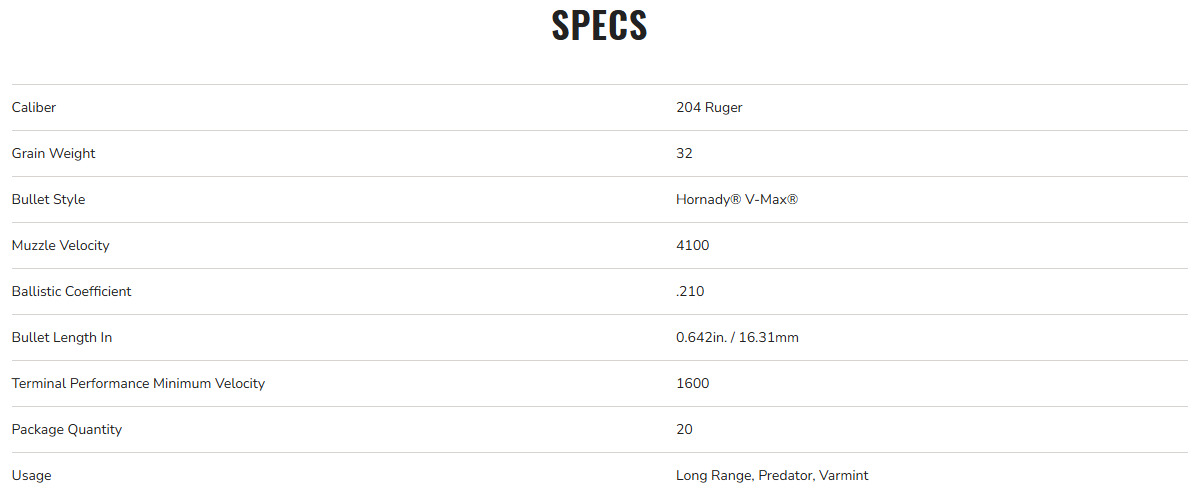Click the grain weight value 32
The image size is (1202, 492).
(684, 153)
